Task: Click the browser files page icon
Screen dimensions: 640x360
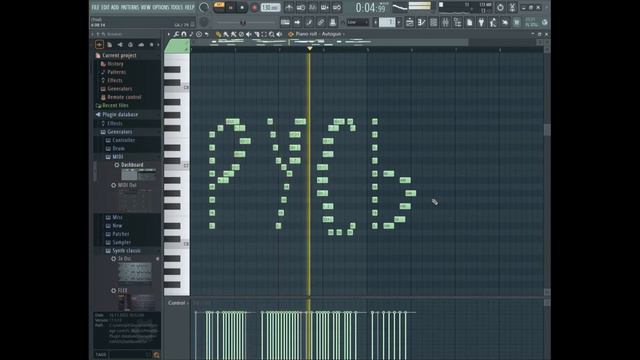Action: (x=109, y=44)
